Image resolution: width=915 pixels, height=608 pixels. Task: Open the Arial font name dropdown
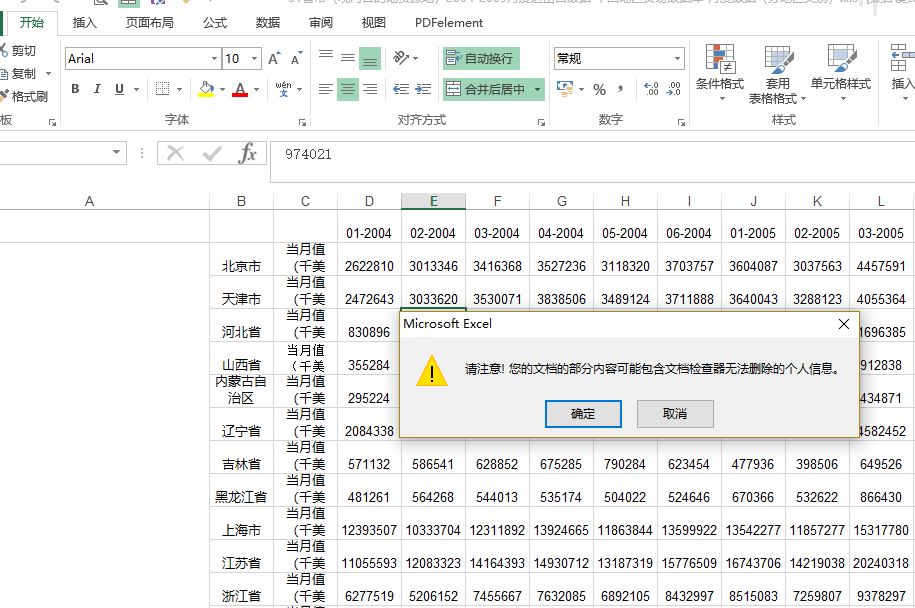214,58
